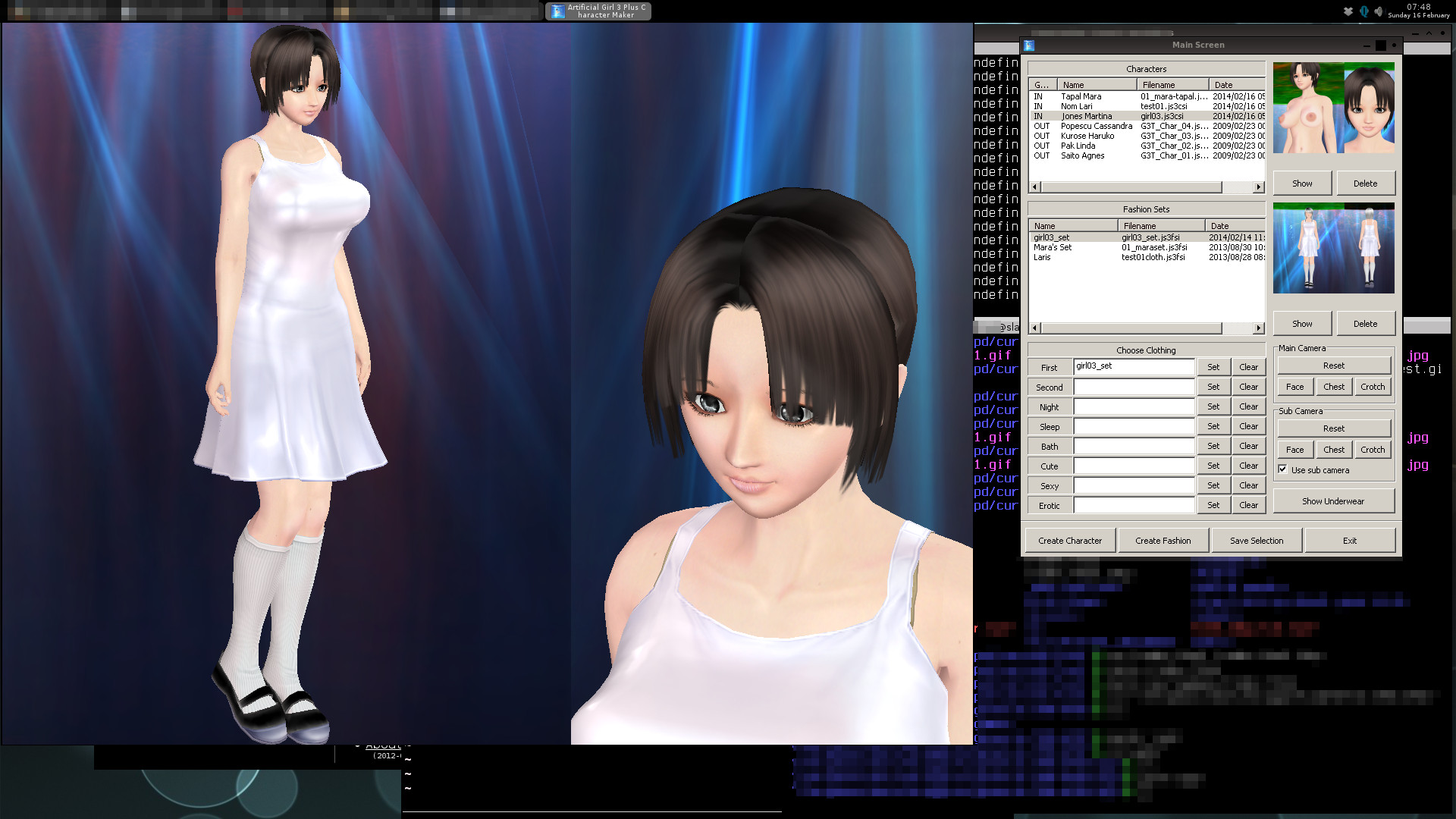Click left scroll arrow in Characters list

(x=1034, y=187)
